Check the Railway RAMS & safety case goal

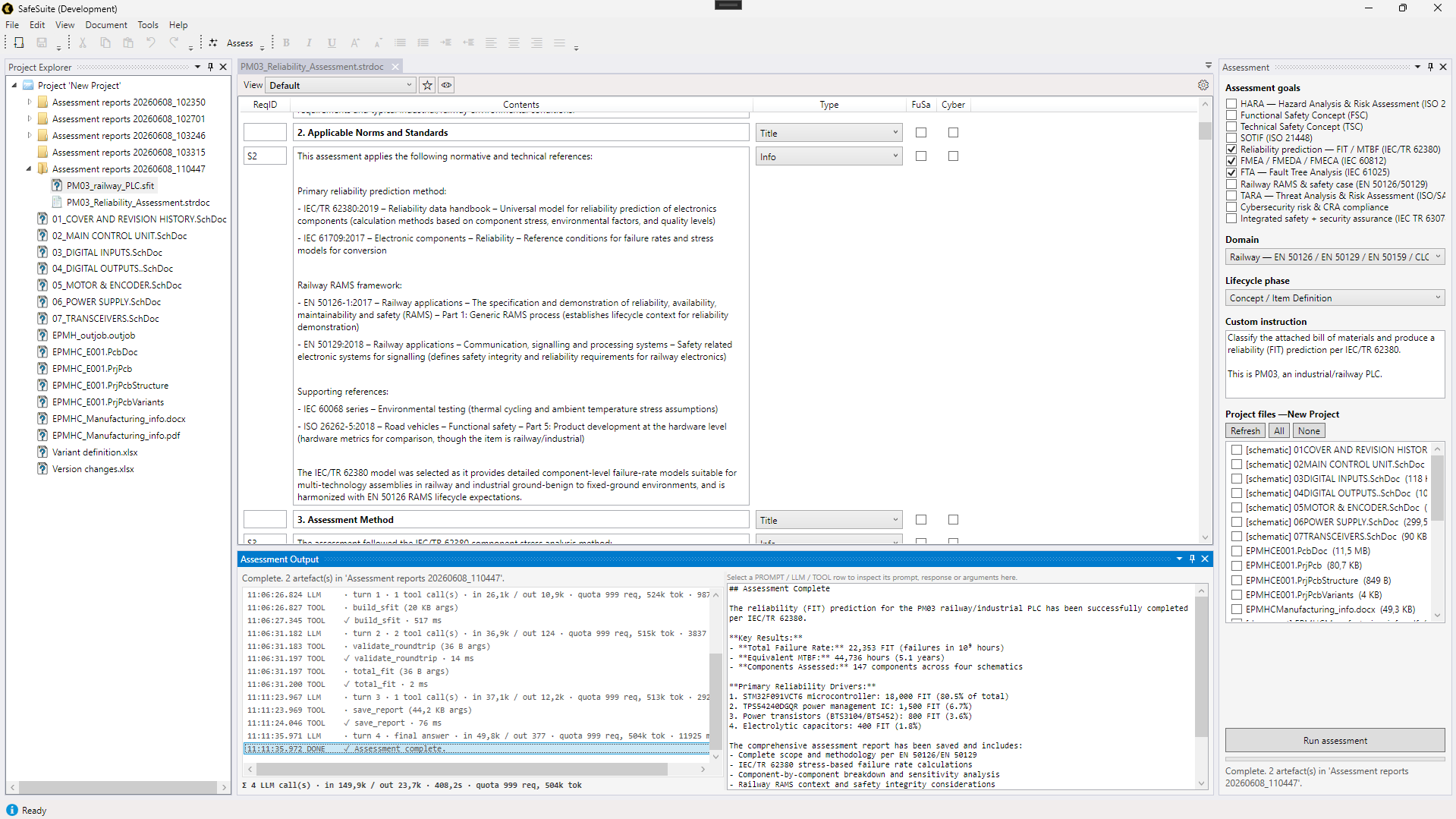point(1231,184)
